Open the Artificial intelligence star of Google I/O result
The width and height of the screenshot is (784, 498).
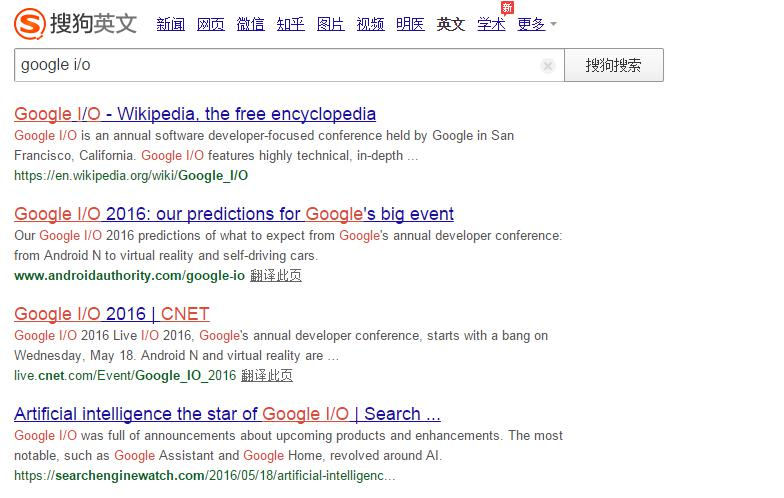click(227, 414)
